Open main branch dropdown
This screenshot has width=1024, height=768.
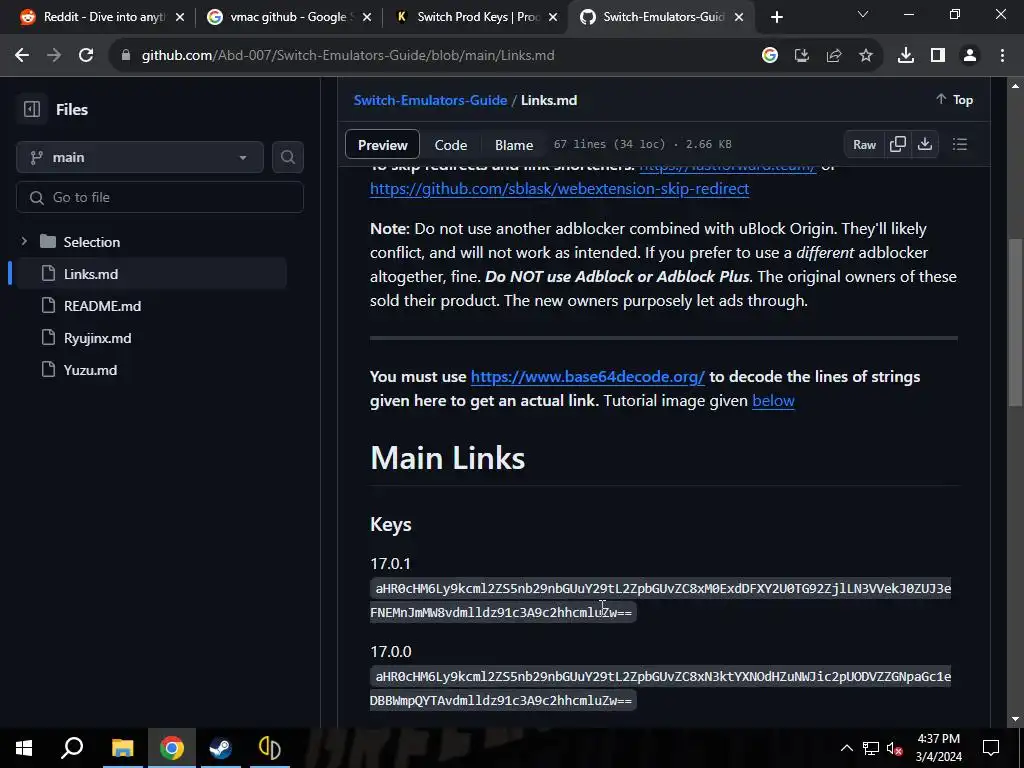140,157
